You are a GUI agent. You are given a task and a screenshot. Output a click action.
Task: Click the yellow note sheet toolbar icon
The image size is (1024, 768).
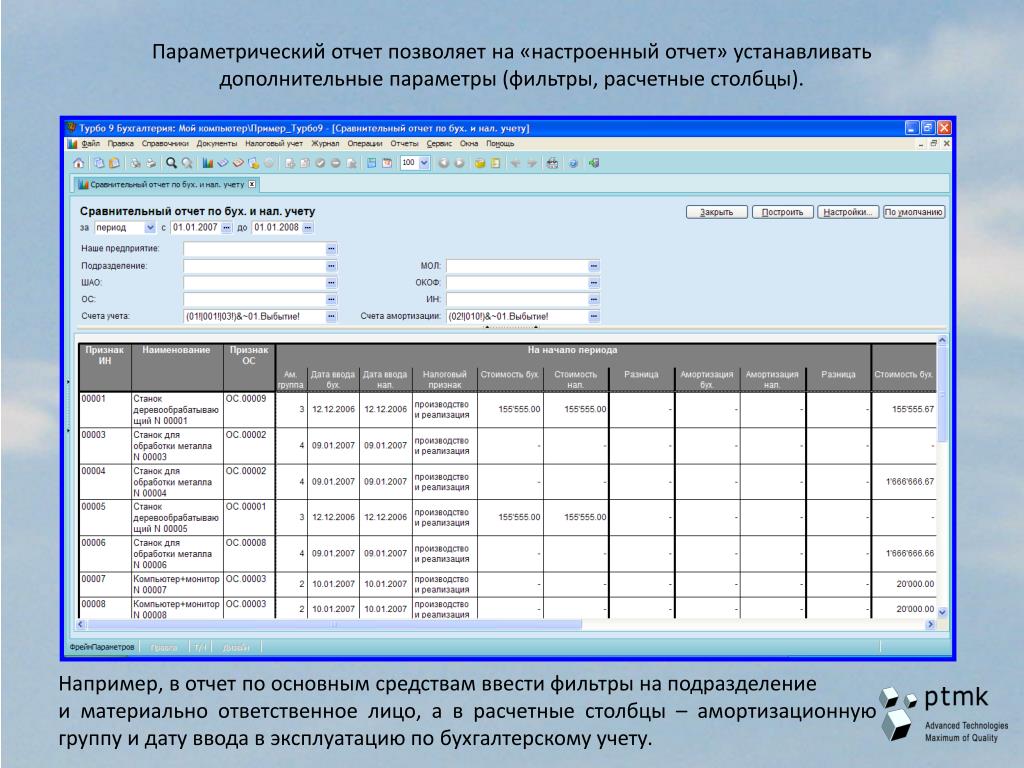(495, 163)
